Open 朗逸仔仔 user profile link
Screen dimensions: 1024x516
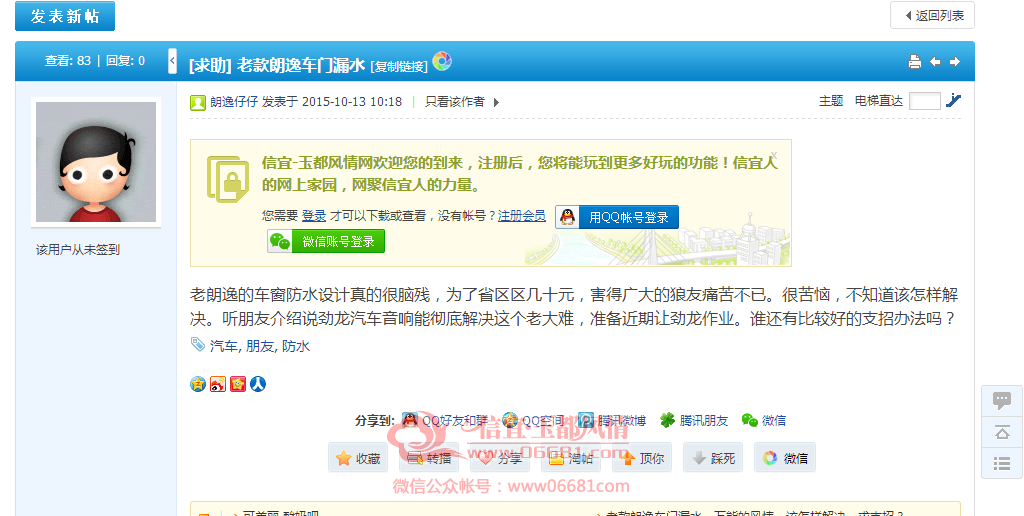pyautogui.click(x=234, y=102)
